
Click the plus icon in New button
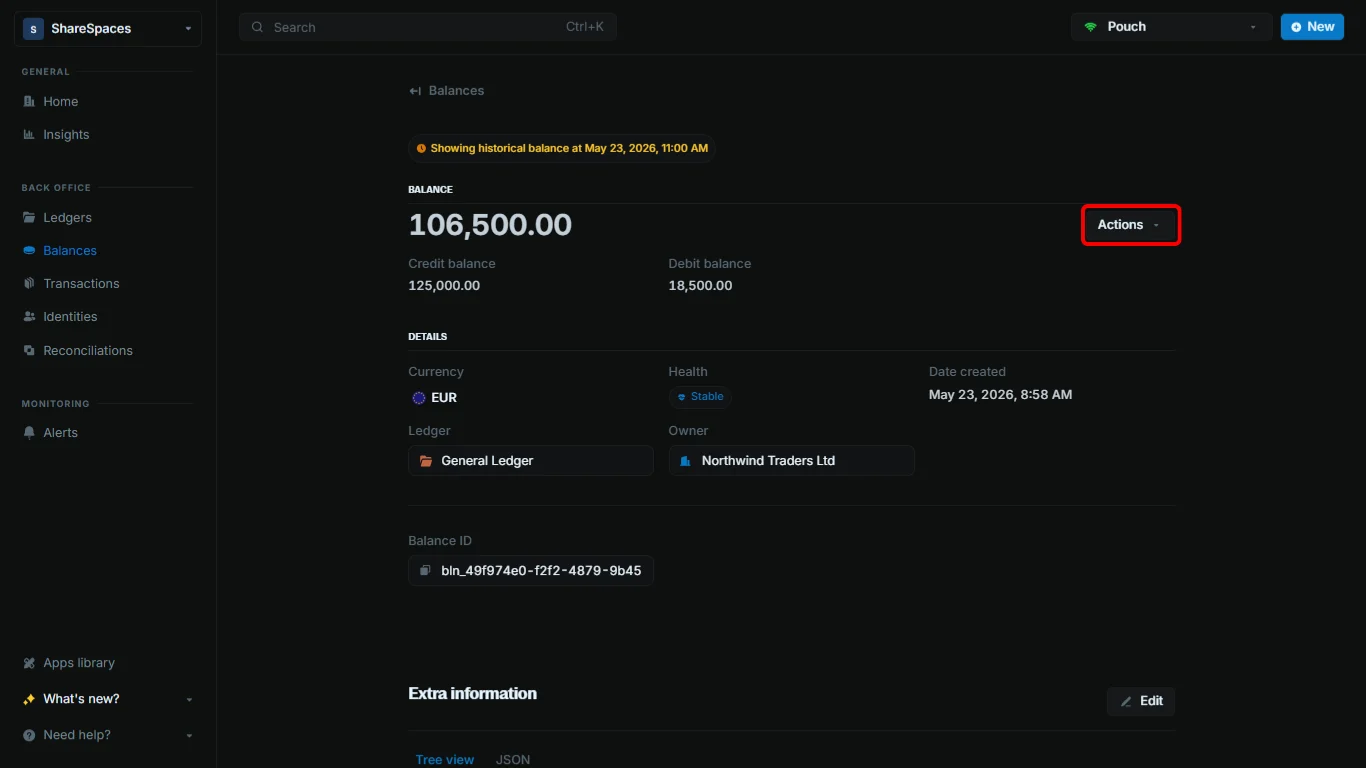pos(1297,27)
